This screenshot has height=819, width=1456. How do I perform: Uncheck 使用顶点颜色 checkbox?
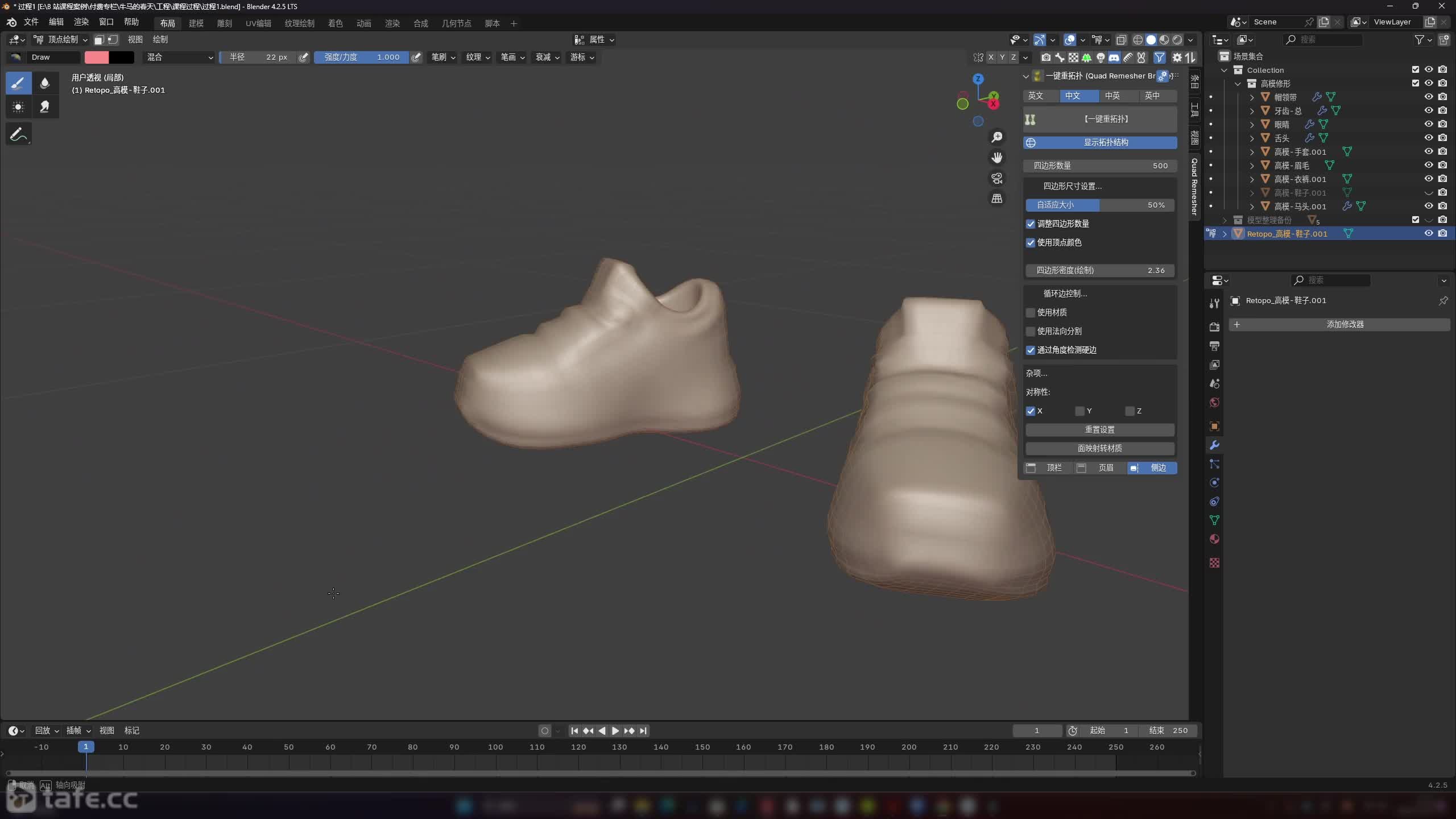[x=1031, y=242]
